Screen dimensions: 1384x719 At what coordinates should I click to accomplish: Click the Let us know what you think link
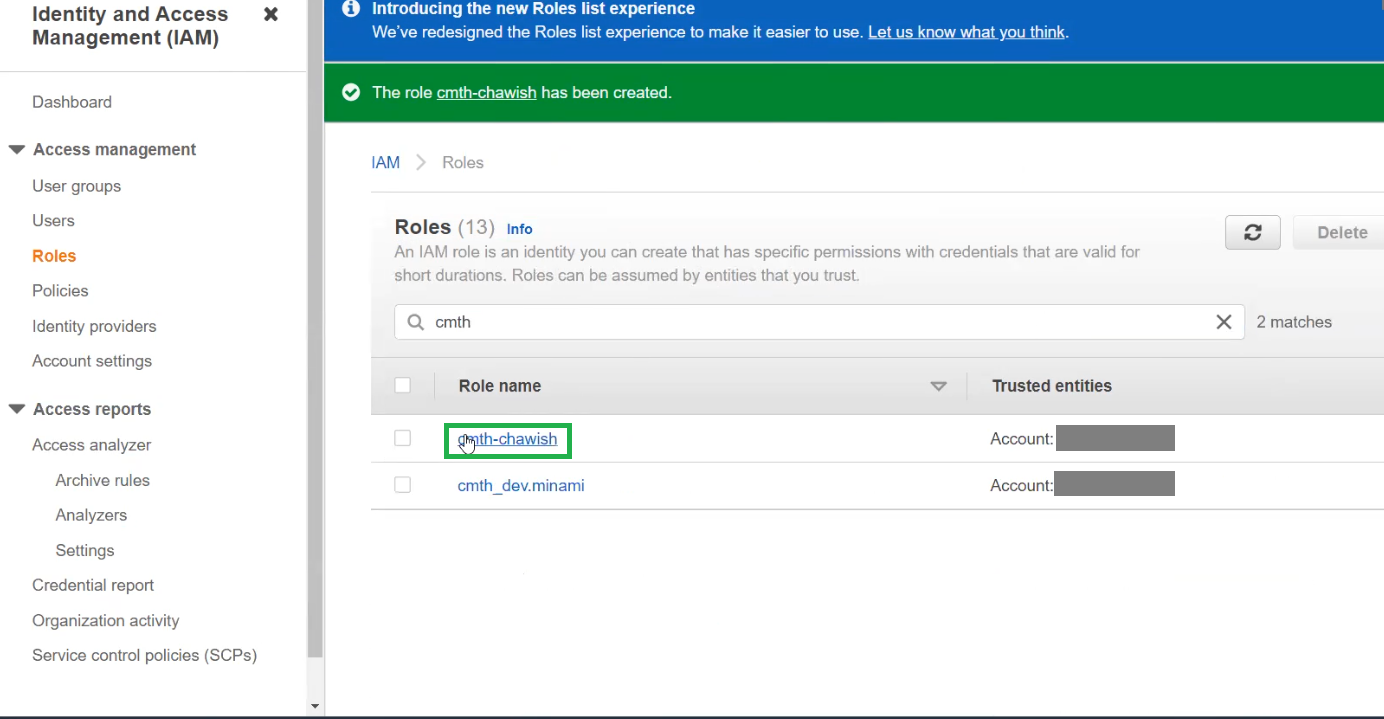965,32
